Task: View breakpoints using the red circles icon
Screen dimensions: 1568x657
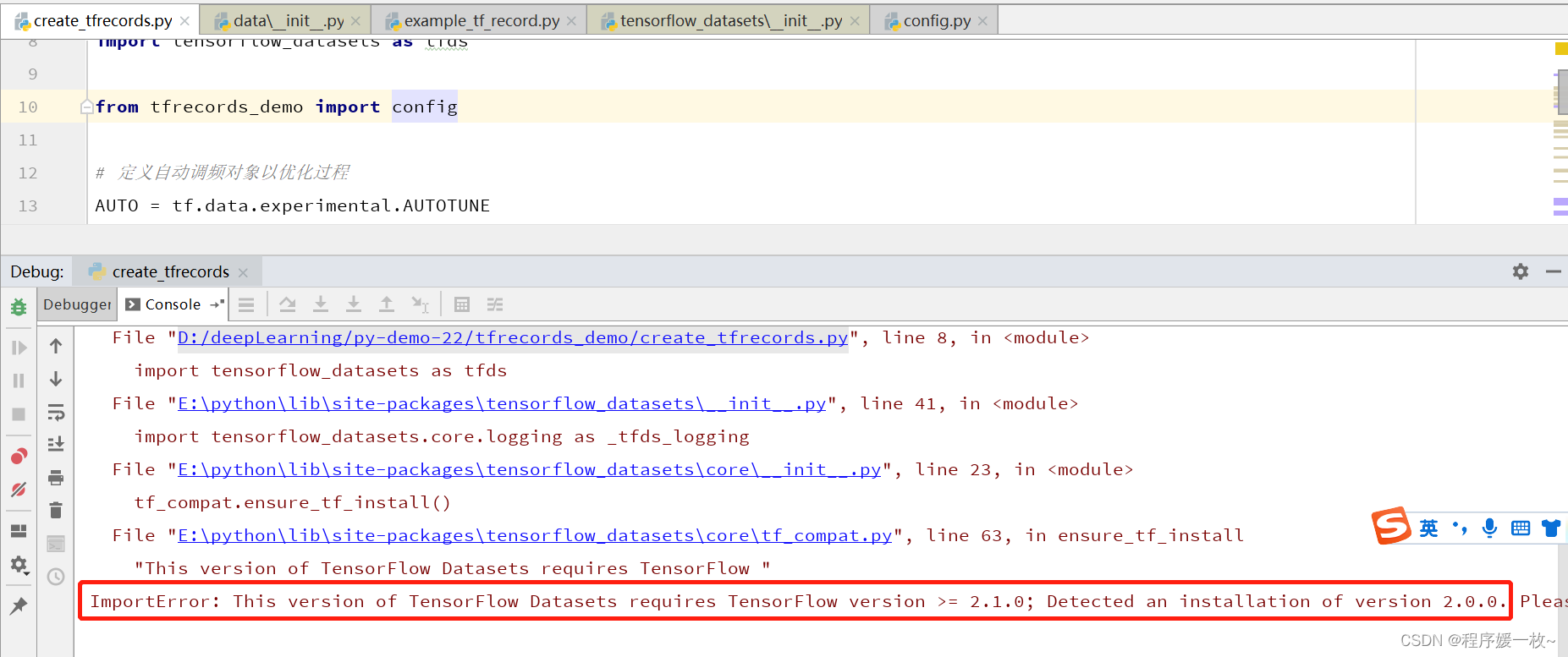Action: pos(19,457)
